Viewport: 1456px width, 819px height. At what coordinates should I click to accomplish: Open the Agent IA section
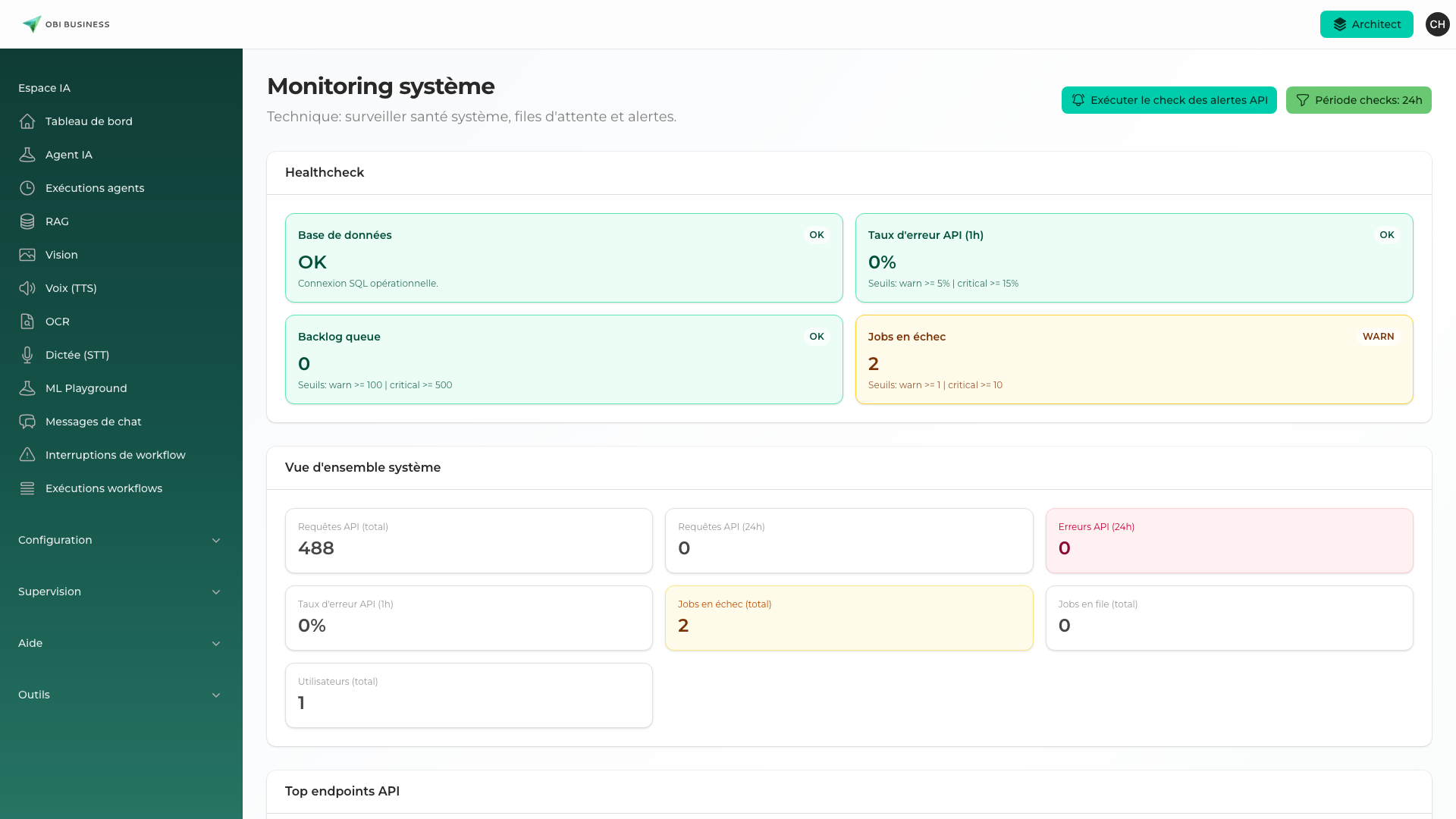(x=70, y=154)
